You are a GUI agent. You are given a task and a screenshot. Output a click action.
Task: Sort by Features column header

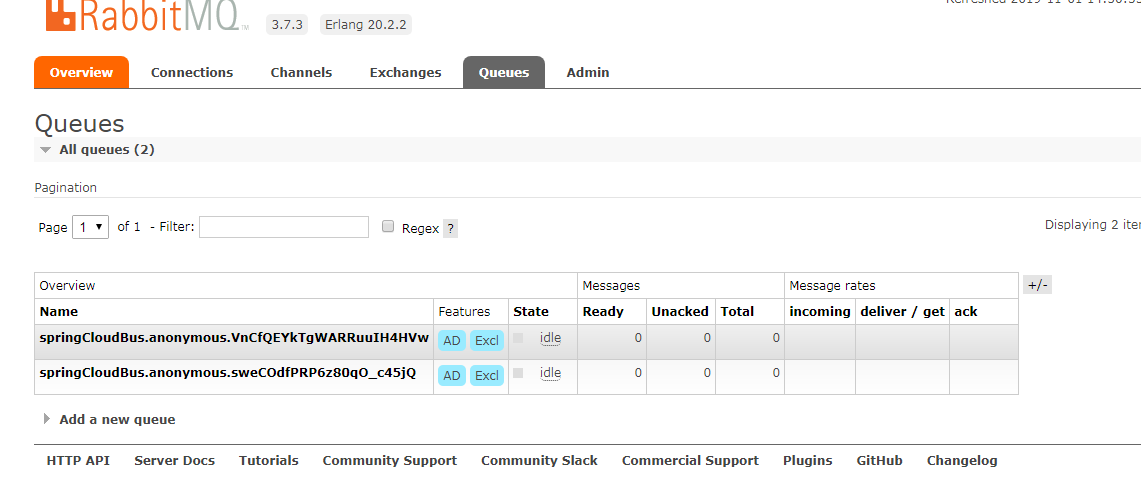click(464, 311)
